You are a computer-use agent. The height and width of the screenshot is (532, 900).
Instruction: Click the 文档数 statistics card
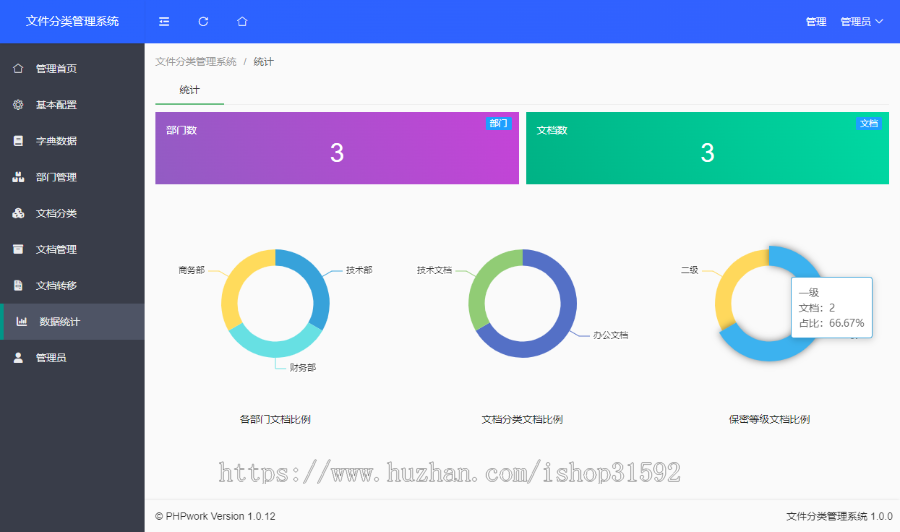[x=707, y=148]
